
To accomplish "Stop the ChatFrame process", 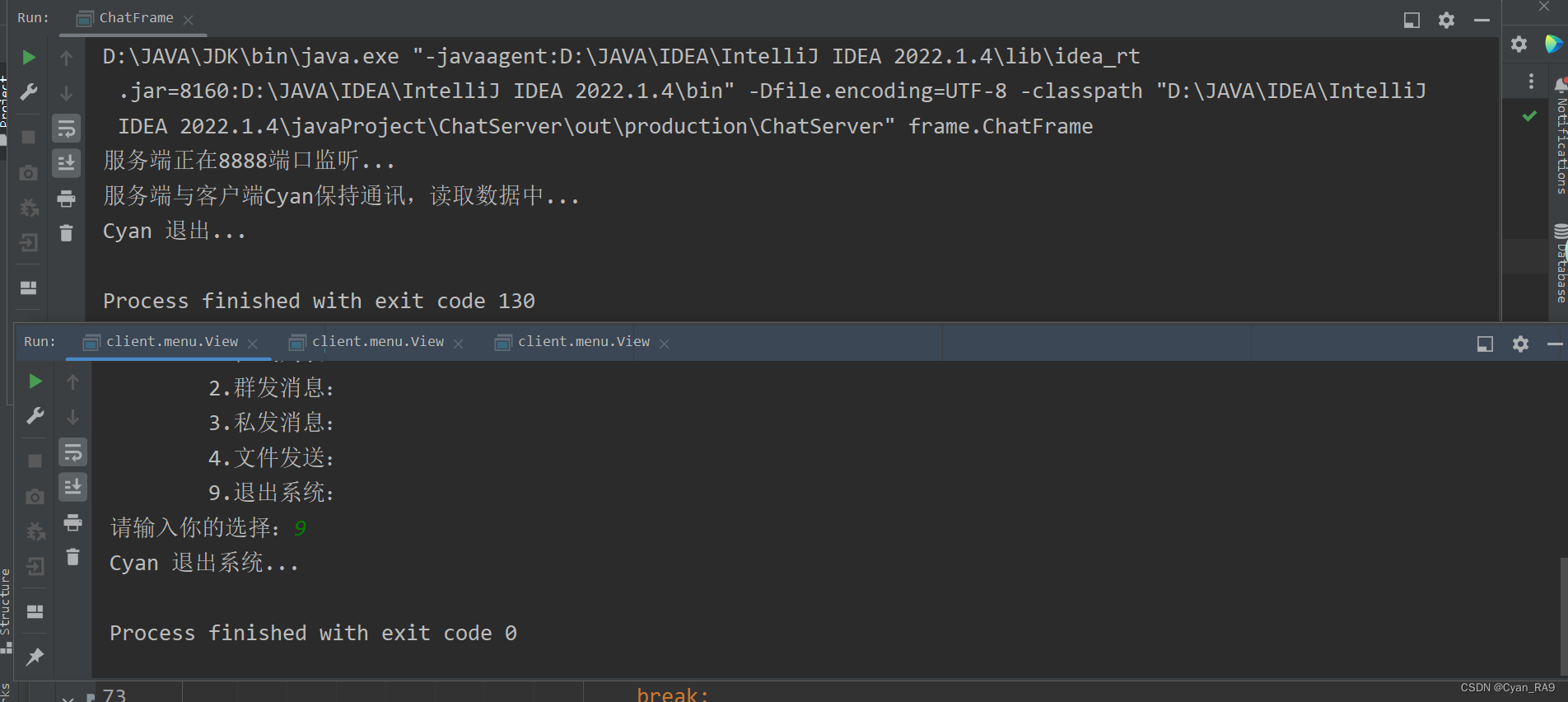I will [x=29, y=137].
